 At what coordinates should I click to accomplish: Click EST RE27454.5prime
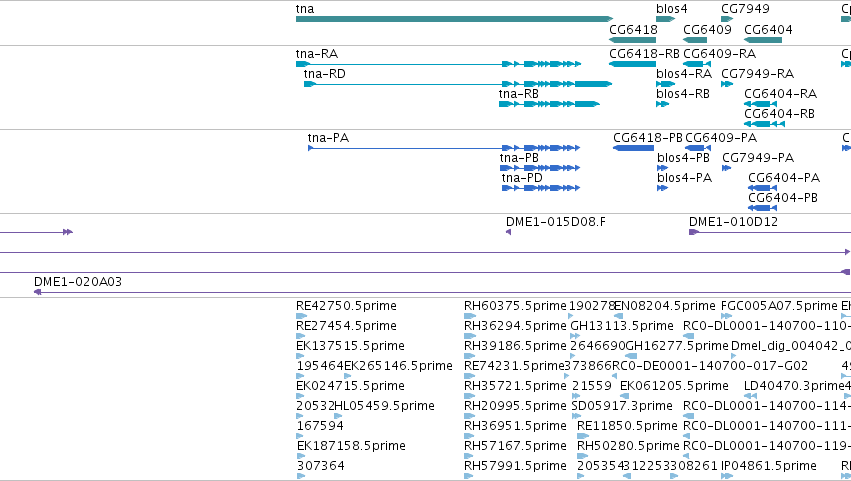[x=346, y=326]
